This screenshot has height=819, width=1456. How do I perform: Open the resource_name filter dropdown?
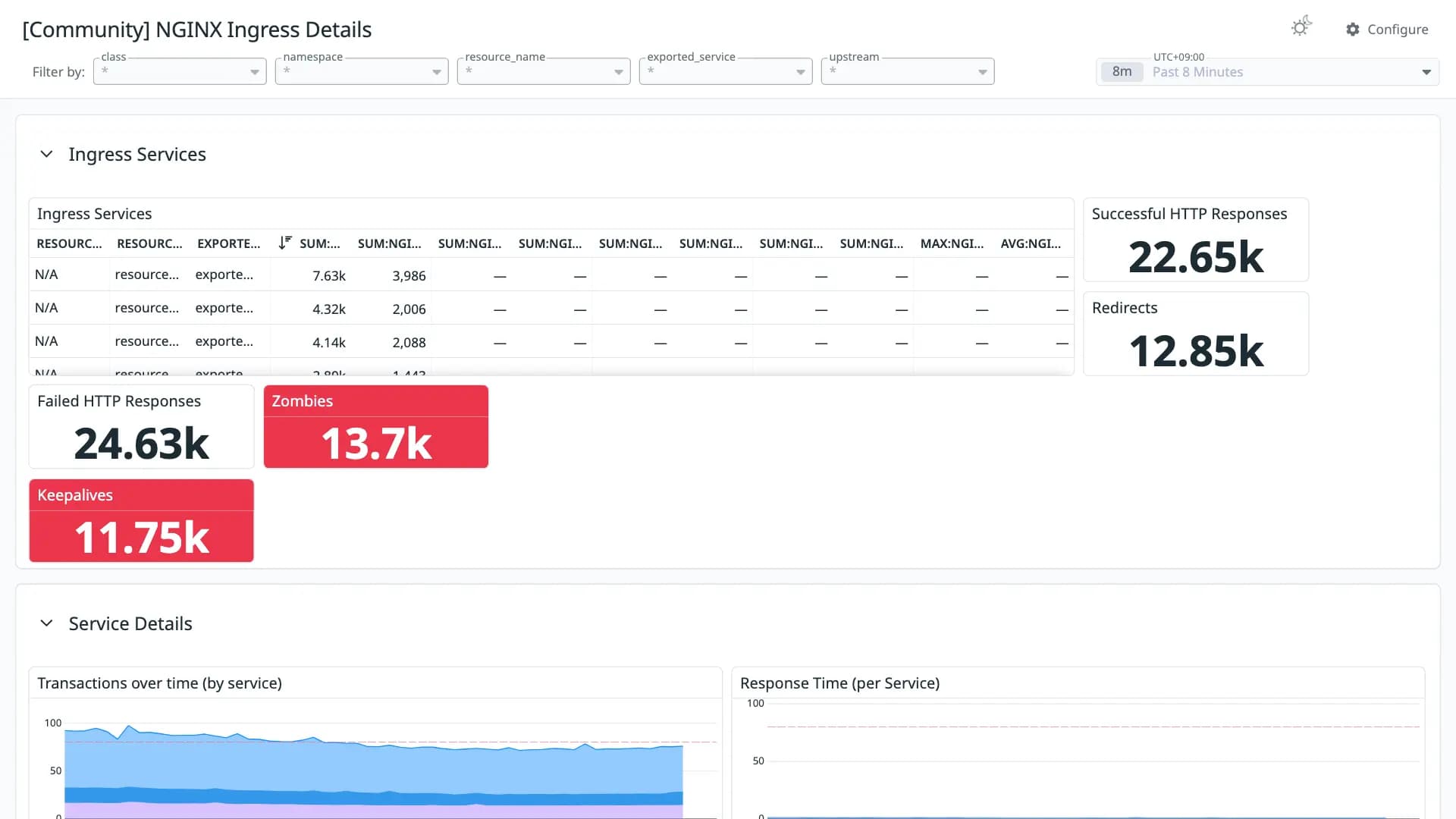click(x=544, y=71)
